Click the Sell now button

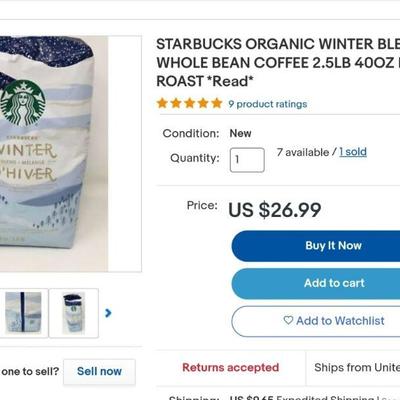(99, 371)
